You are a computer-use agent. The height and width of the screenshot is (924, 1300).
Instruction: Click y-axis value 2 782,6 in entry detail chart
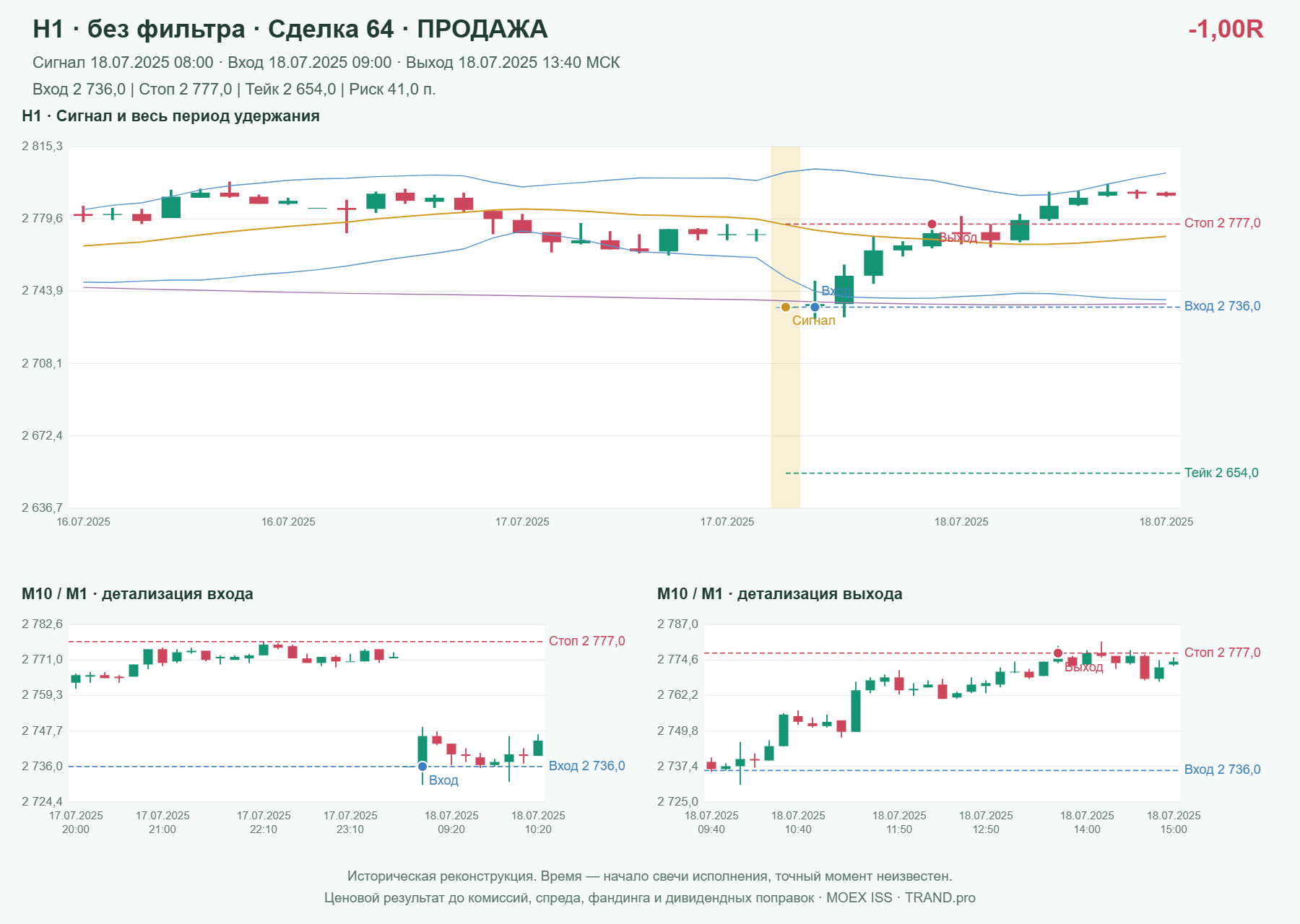coord(42,624)
